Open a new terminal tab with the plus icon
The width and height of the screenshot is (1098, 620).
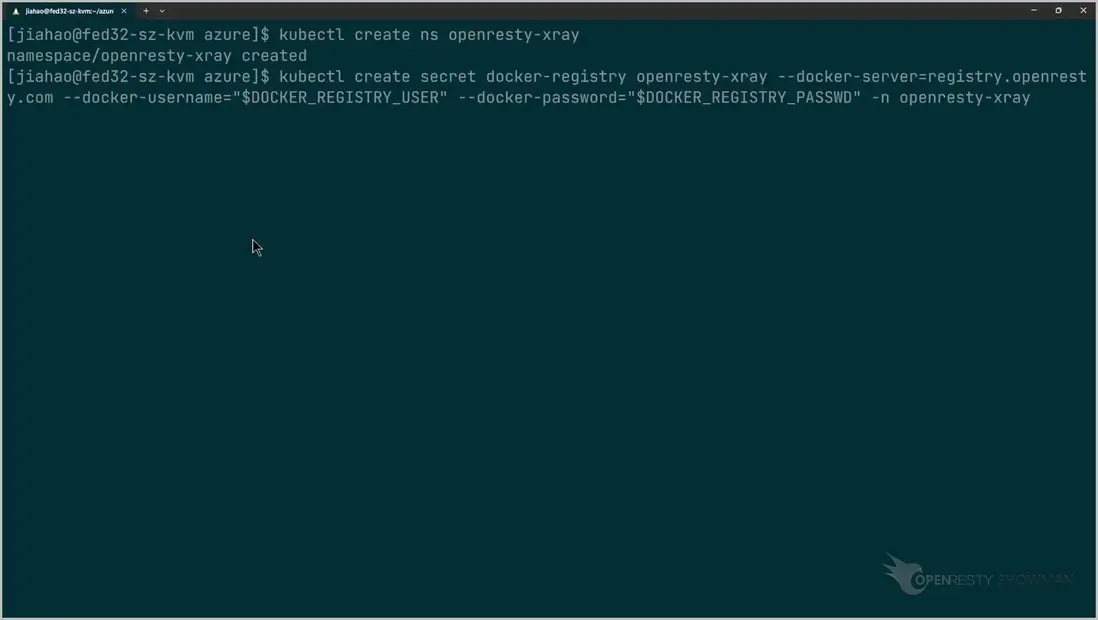[x=146, y=11]
